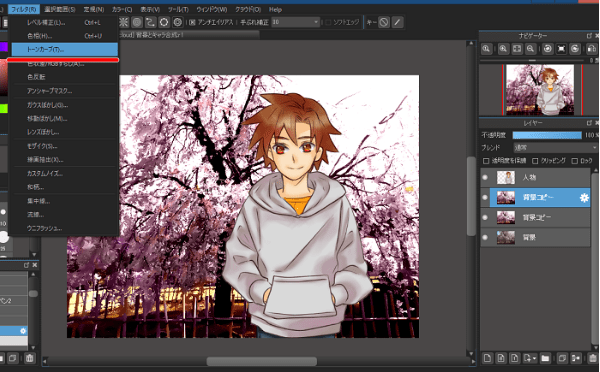Hide the 人物 layer

(485, 177)
